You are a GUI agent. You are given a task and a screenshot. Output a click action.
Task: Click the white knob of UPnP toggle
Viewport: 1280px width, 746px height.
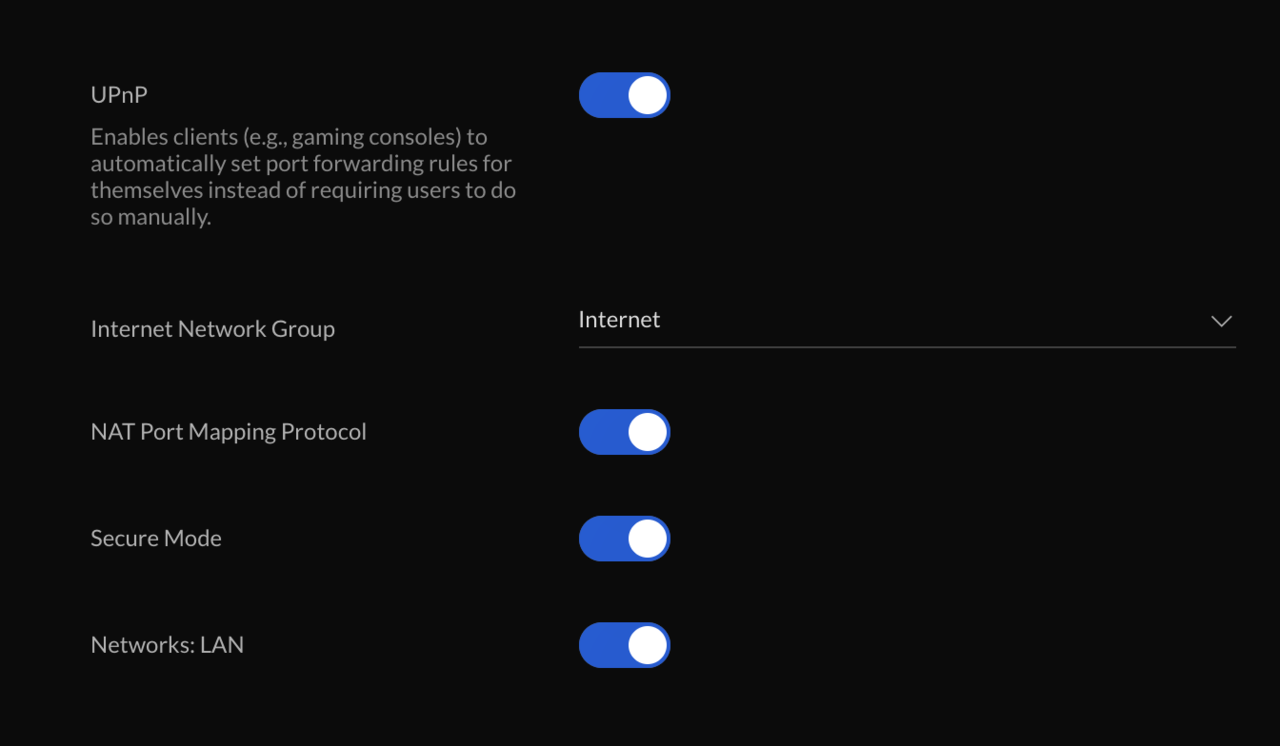tap(647, 95)
